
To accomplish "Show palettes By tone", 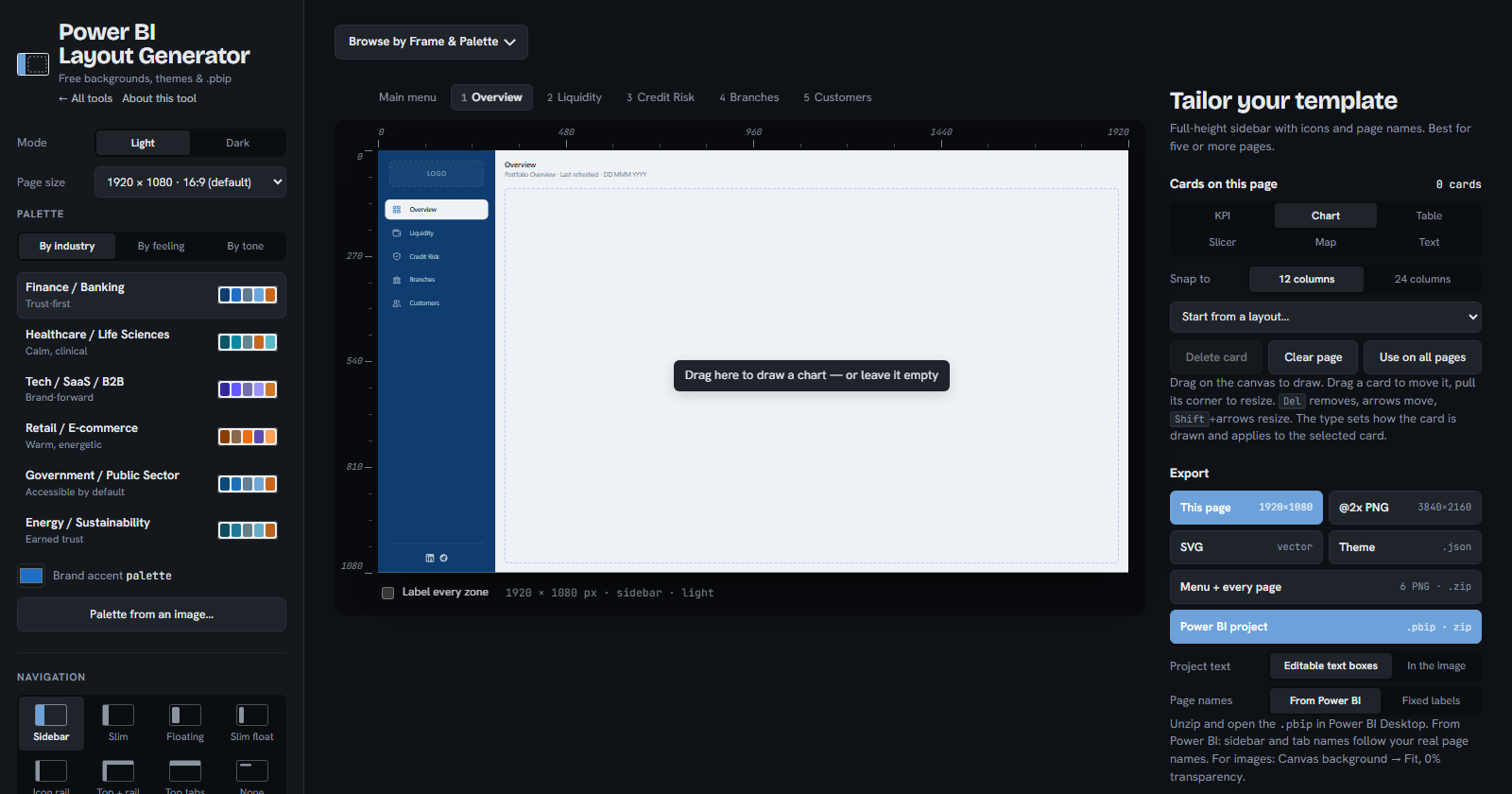I will click(246, 246).
